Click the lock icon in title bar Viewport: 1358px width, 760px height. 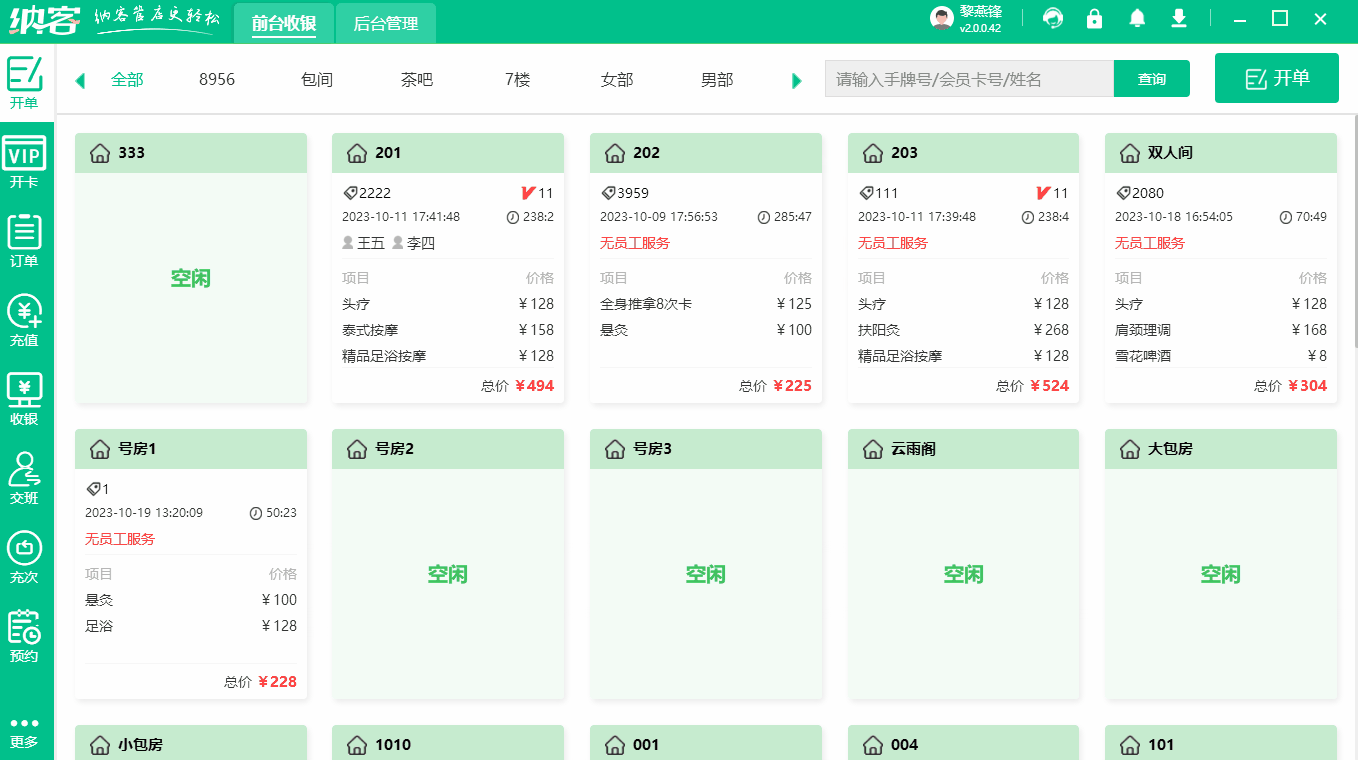1094,18
